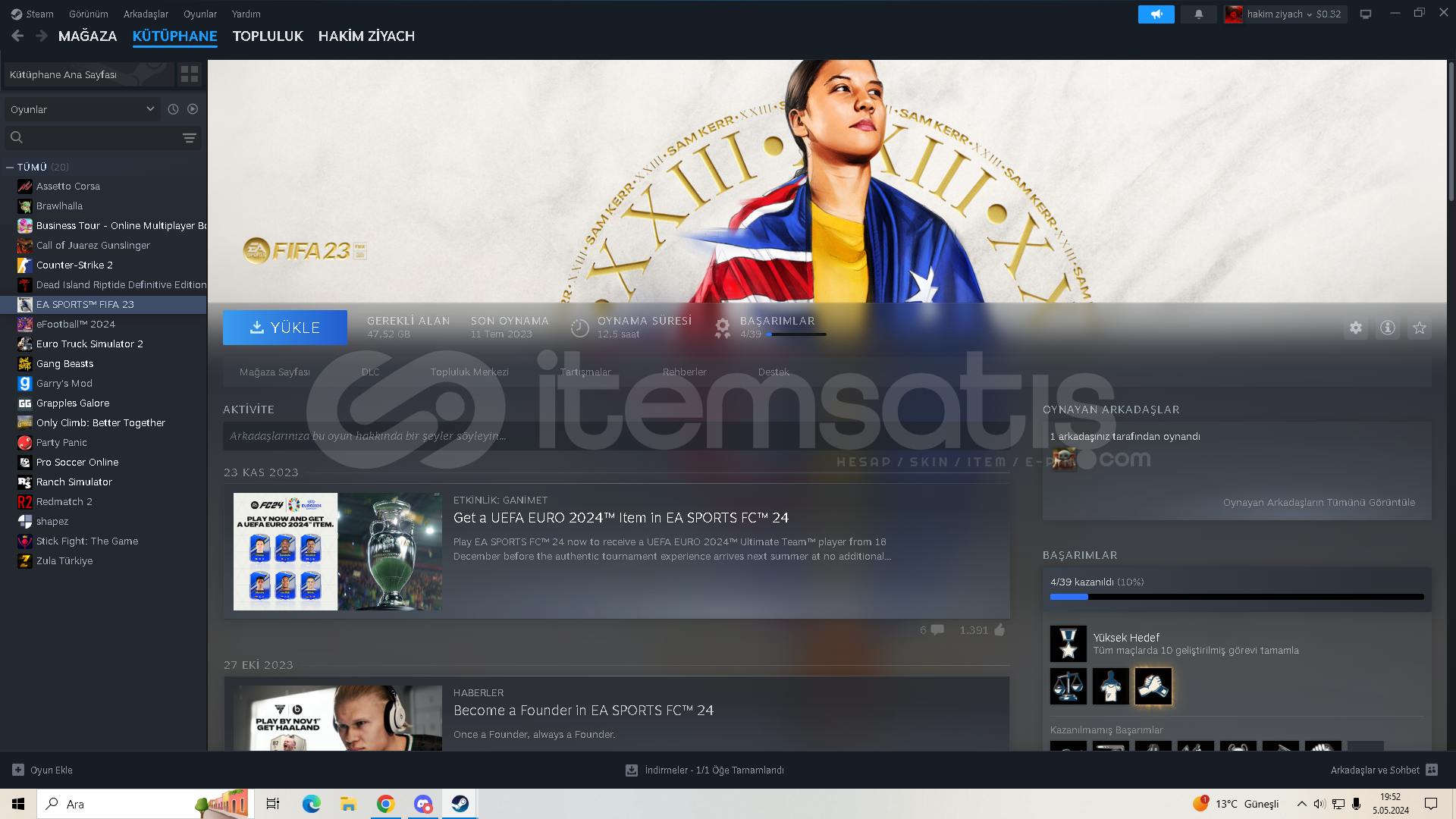The image size is (1456, 819).
Task: Switch to the MAĞAZA tab
Action: pyautogui.click(x=87, y=36)
